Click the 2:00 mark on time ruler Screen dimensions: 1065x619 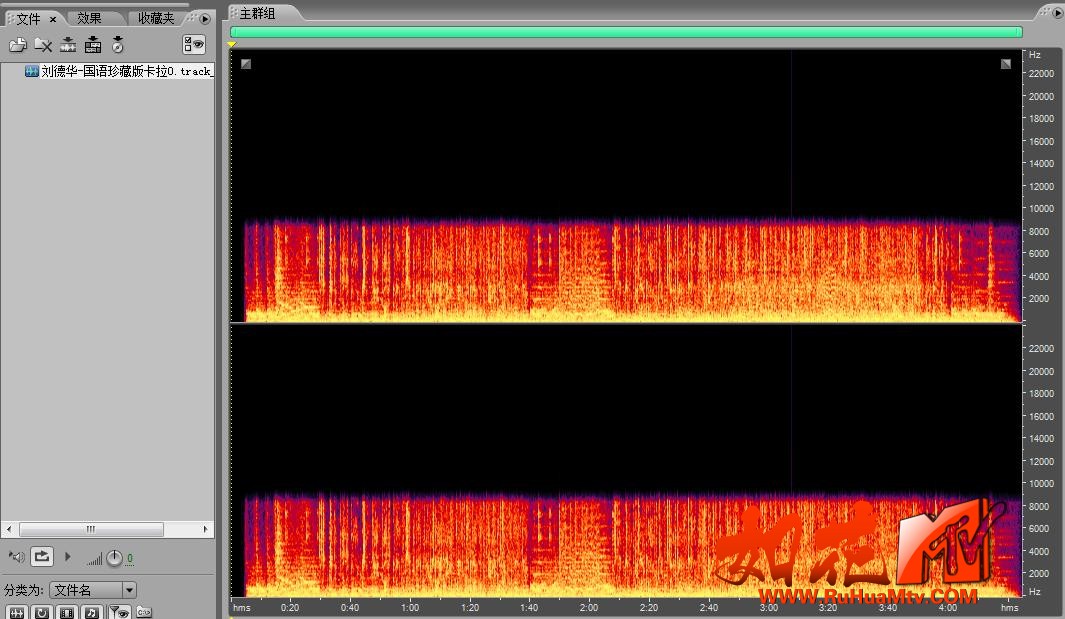click(589, 607)
